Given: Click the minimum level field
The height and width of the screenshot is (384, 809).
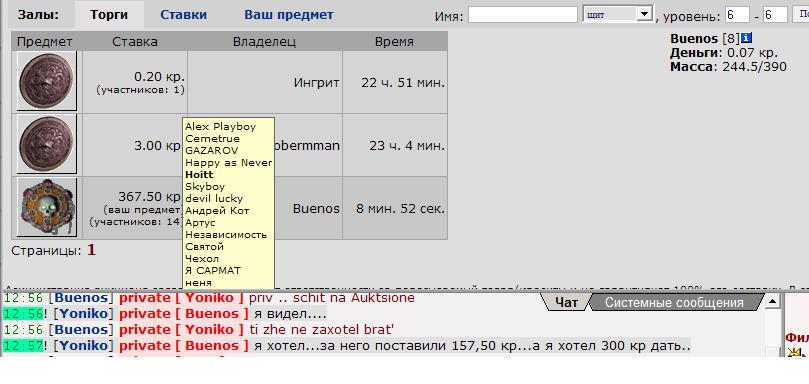Looking at the screenshot, I should point(737,14).
